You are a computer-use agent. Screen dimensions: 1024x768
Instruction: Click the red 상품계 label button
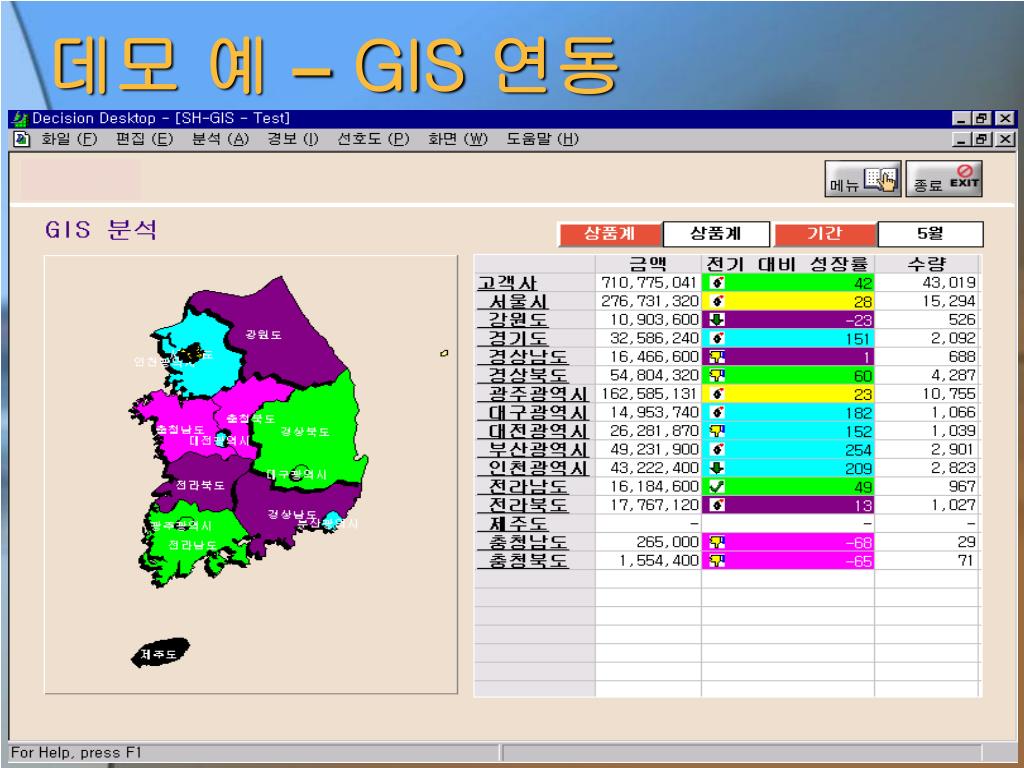click(x=609, y=234)
